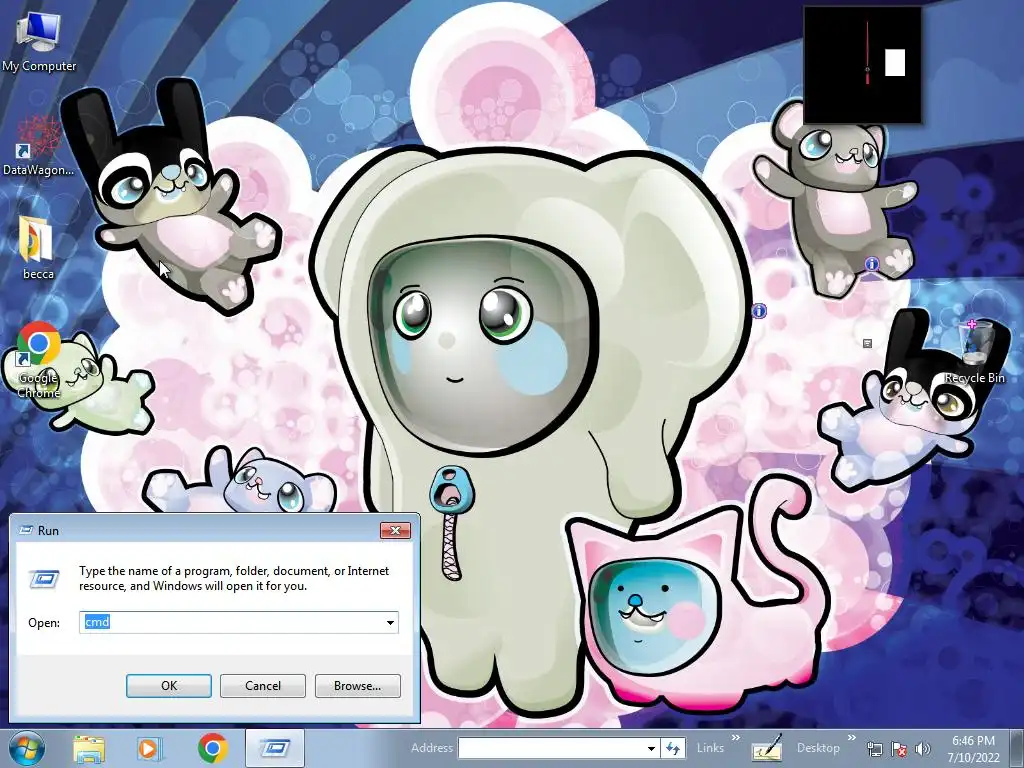This screenshot has height=768, width=1024.
Task: Launch Google Chrome from desktop shortcut
Action: pyautogui.click(x=39, y=359)
